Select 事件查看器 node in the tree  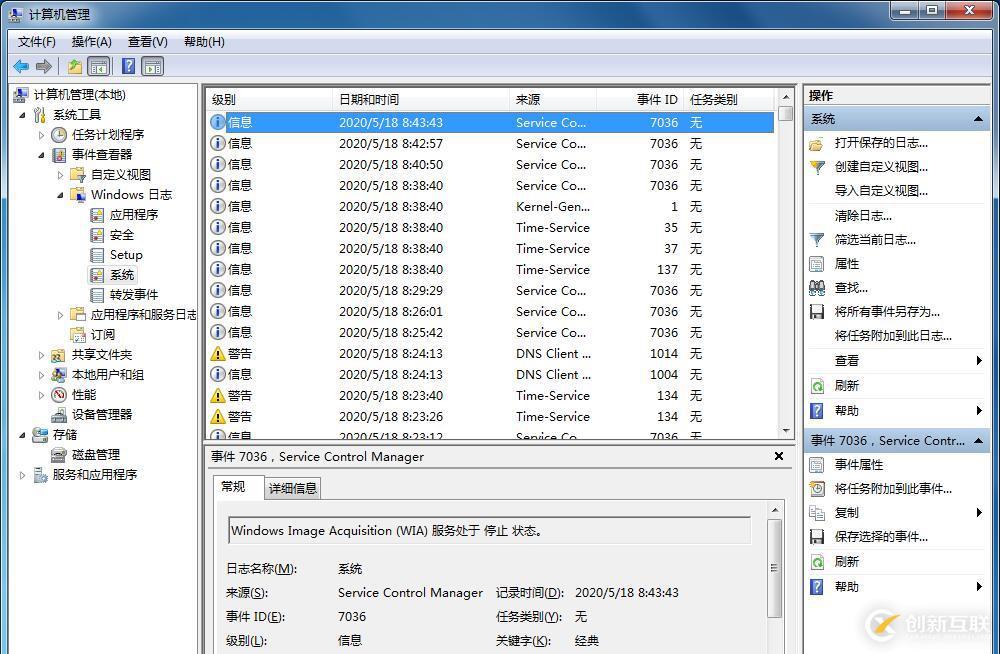(101, 154)
